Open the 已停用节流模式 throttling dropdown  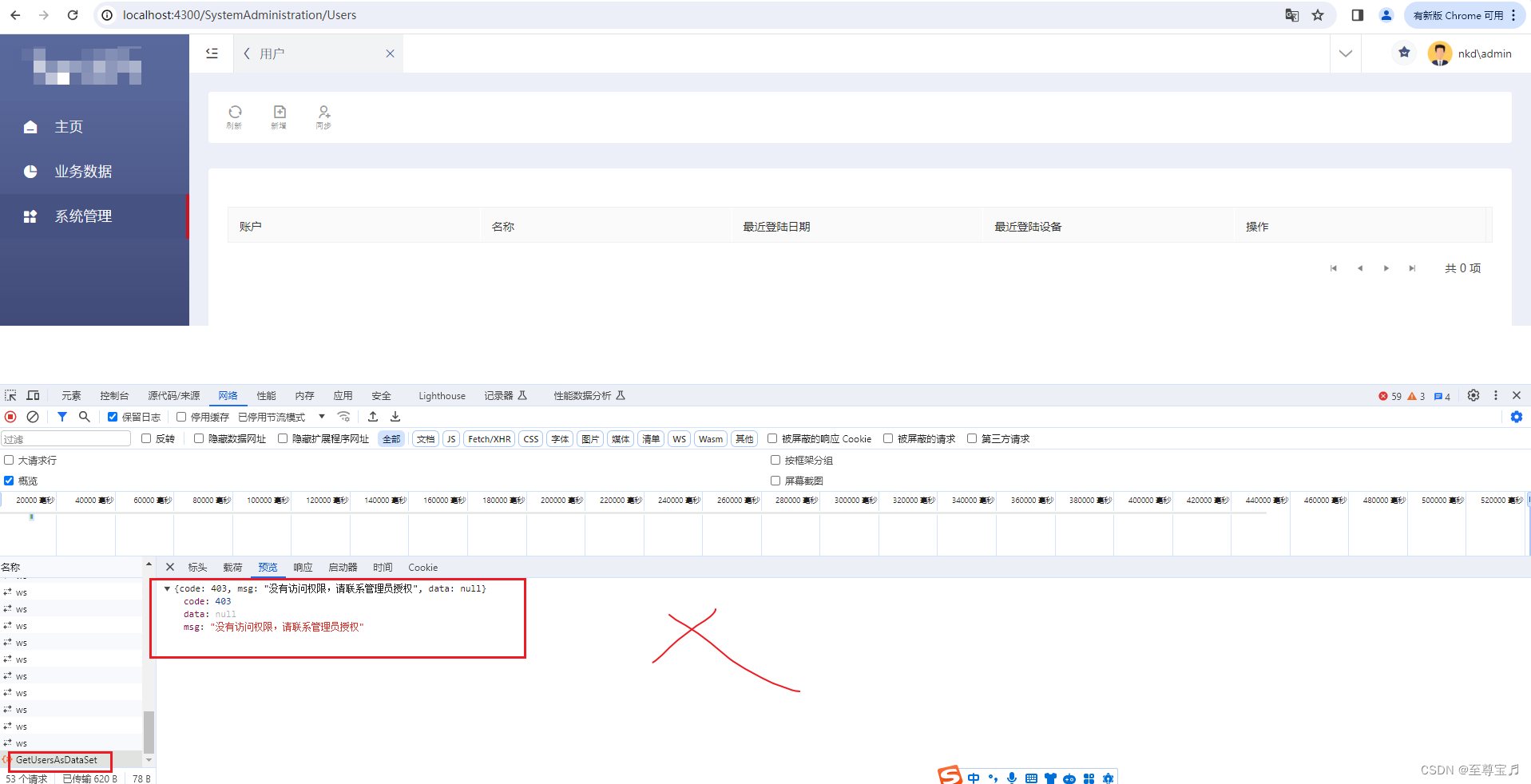pyautogui.click(x=322, y=416)
